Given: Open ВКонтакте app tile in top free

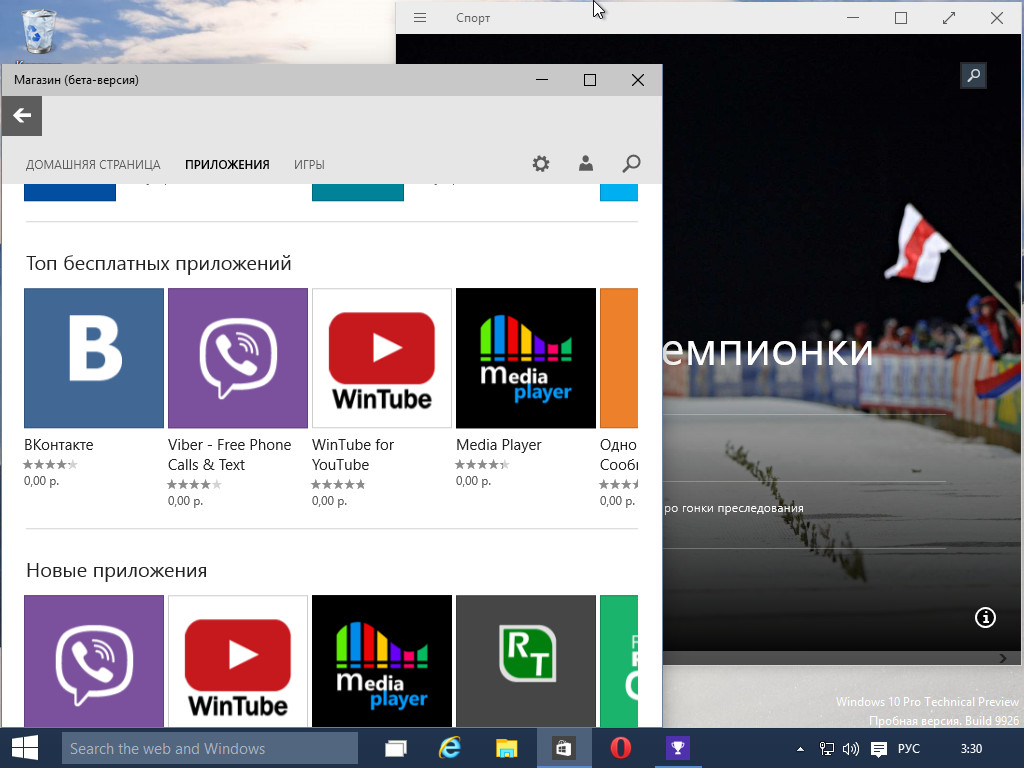Looking at the screenshot, I should coord(93,358).
